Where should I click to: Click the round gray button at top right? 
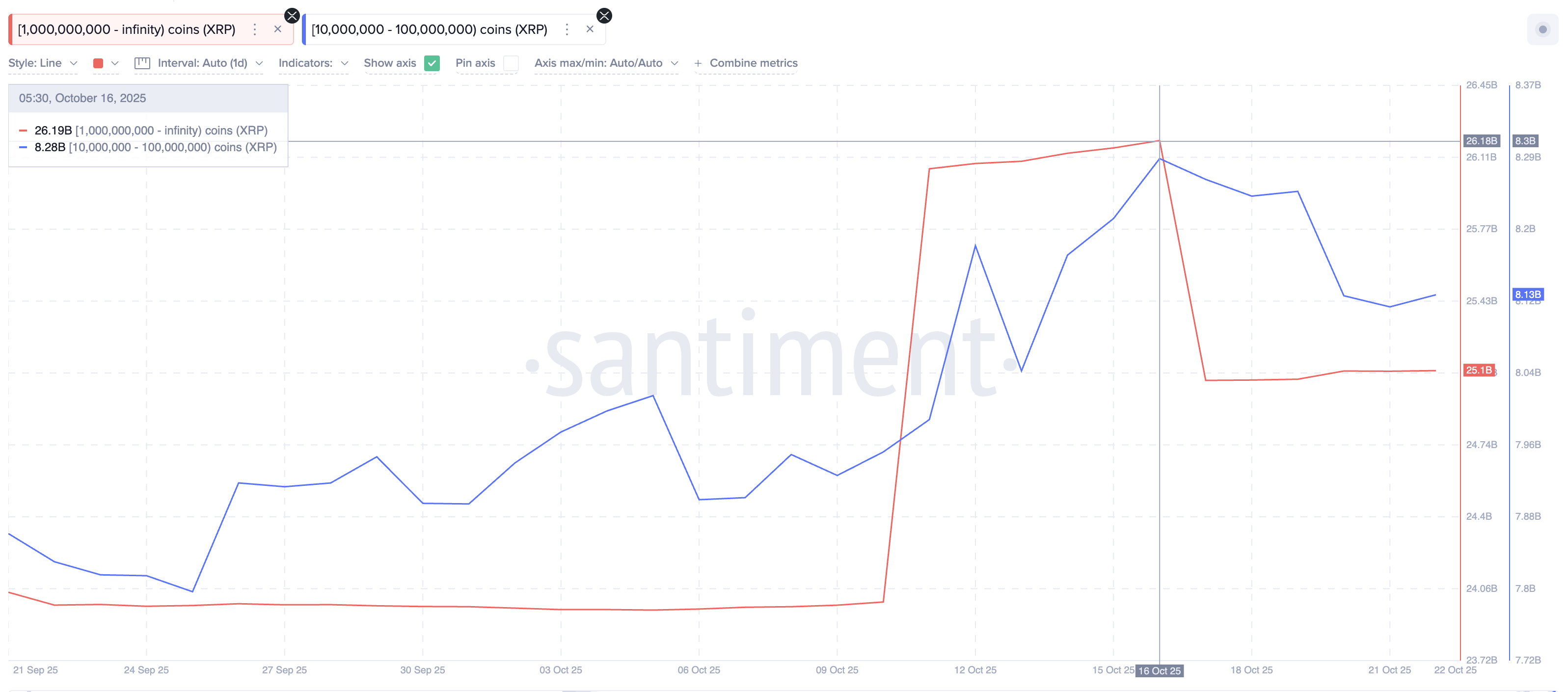click(1542, 29)
